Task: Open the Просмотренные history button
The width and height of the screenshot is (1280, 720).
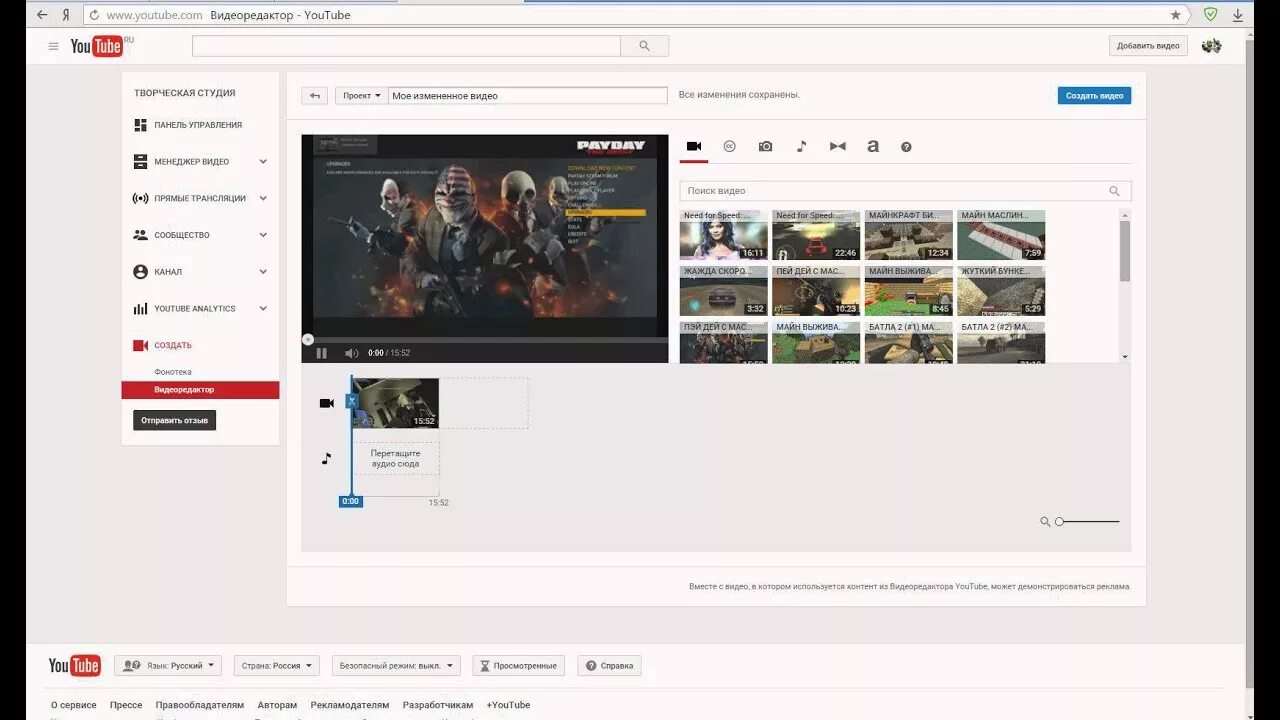Action: click(518, 665)
